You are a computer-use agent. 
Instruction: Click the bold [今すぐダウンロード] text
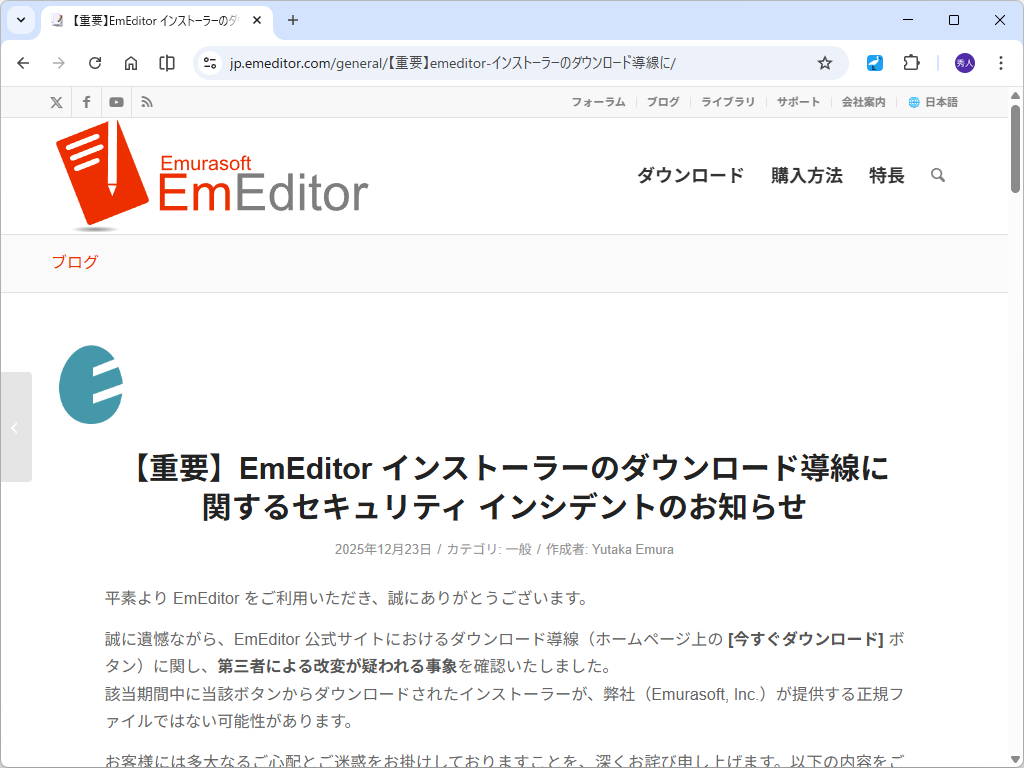(x=806, y=639)
